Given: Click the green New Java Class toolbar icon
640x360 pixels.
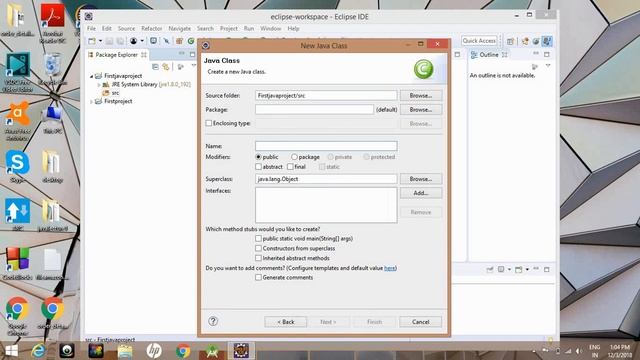Looking at the screenshot, I should 191,41.
